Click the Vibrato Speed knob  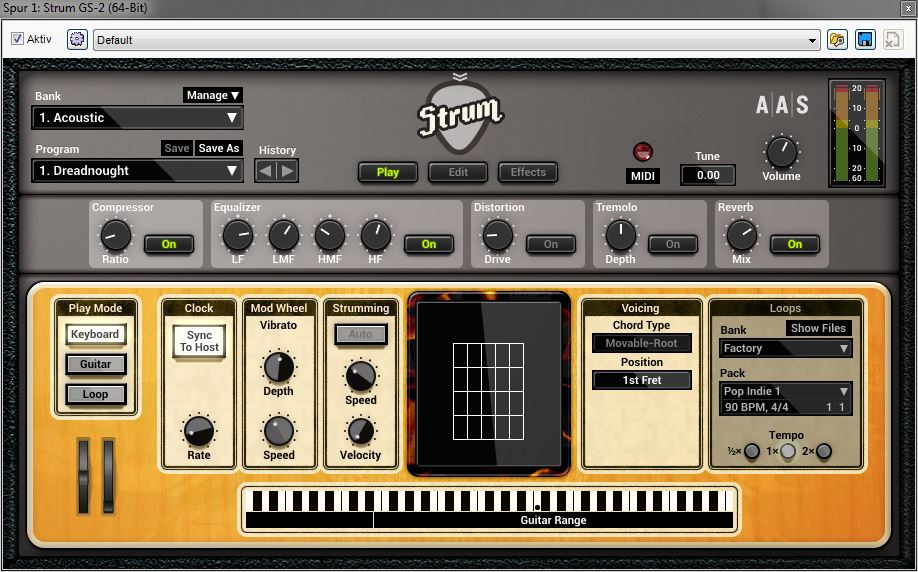(279, 431)
